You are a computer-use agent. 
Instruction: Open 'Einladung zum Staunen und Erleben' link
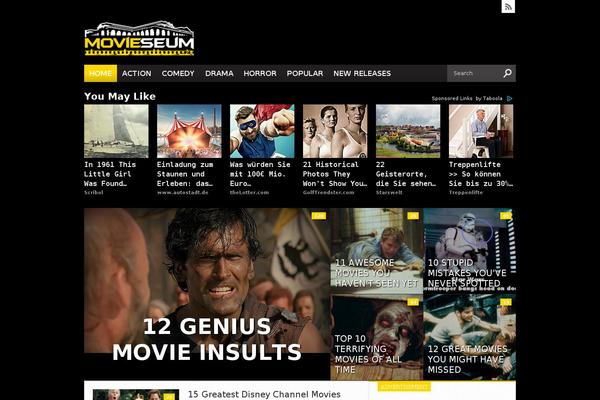click(x=185, y=174)
